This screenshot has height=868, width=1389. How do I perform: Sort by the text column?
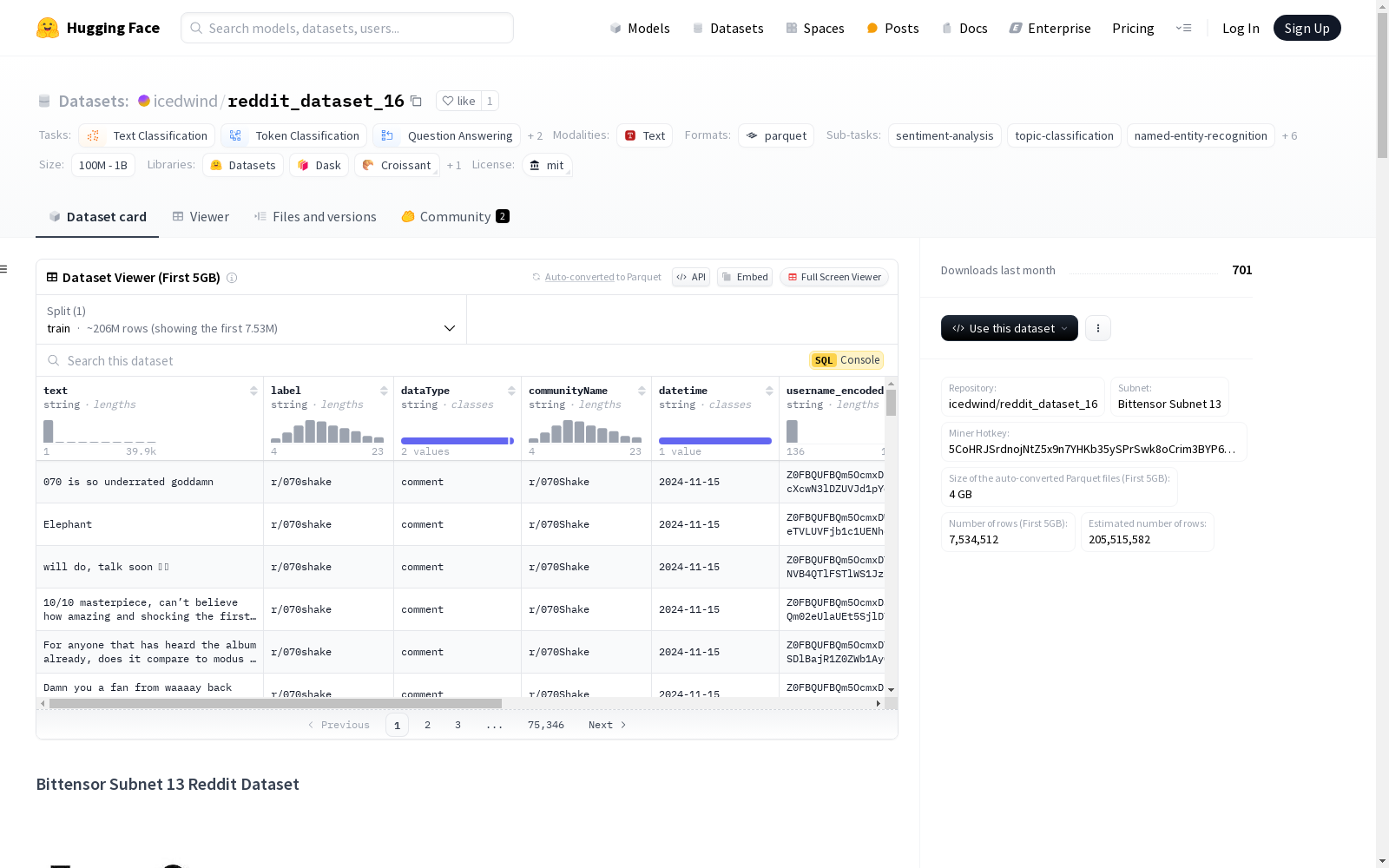point(253,391)
